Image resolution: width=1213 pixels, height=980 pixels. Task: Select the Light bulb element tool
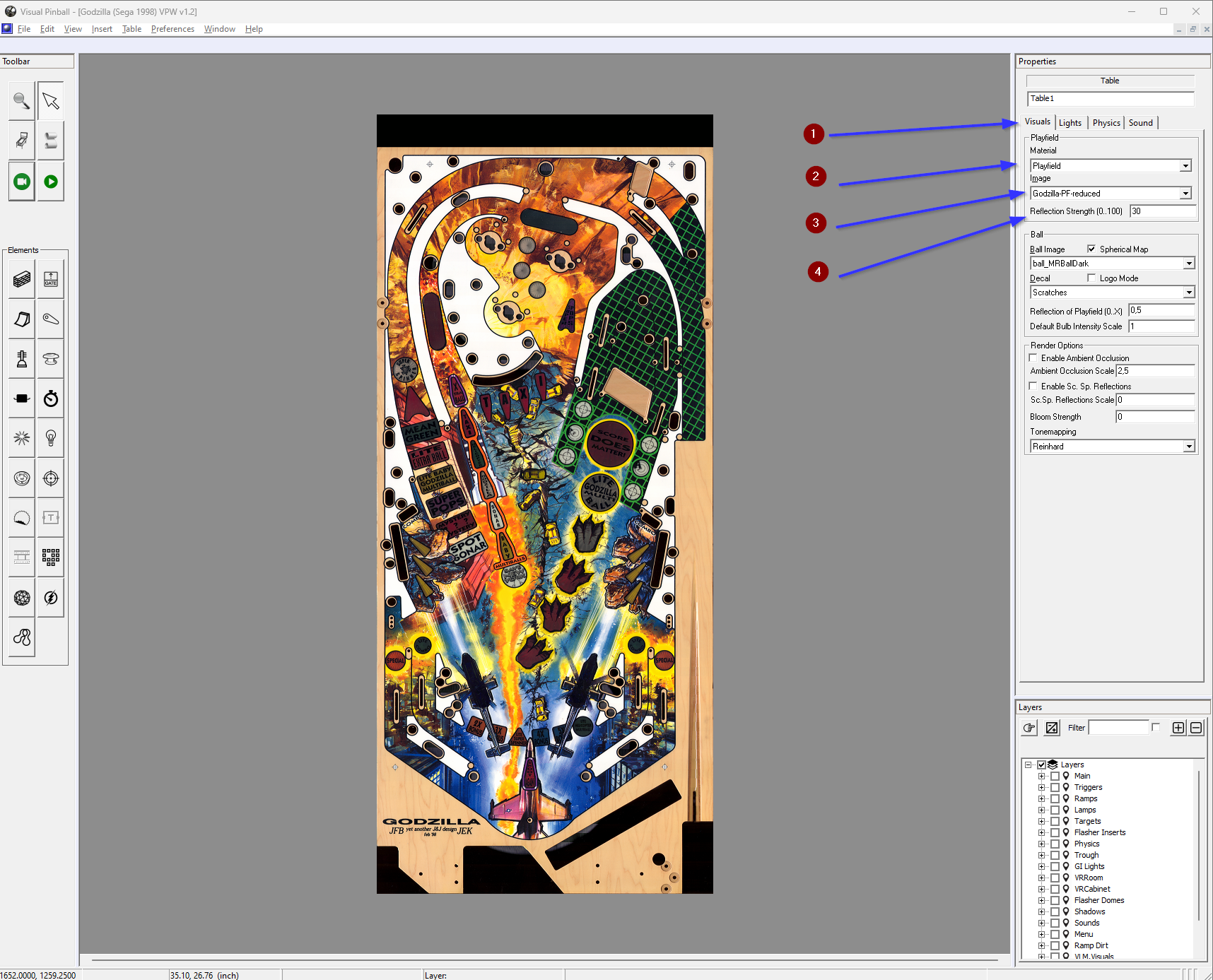point(51,438)
